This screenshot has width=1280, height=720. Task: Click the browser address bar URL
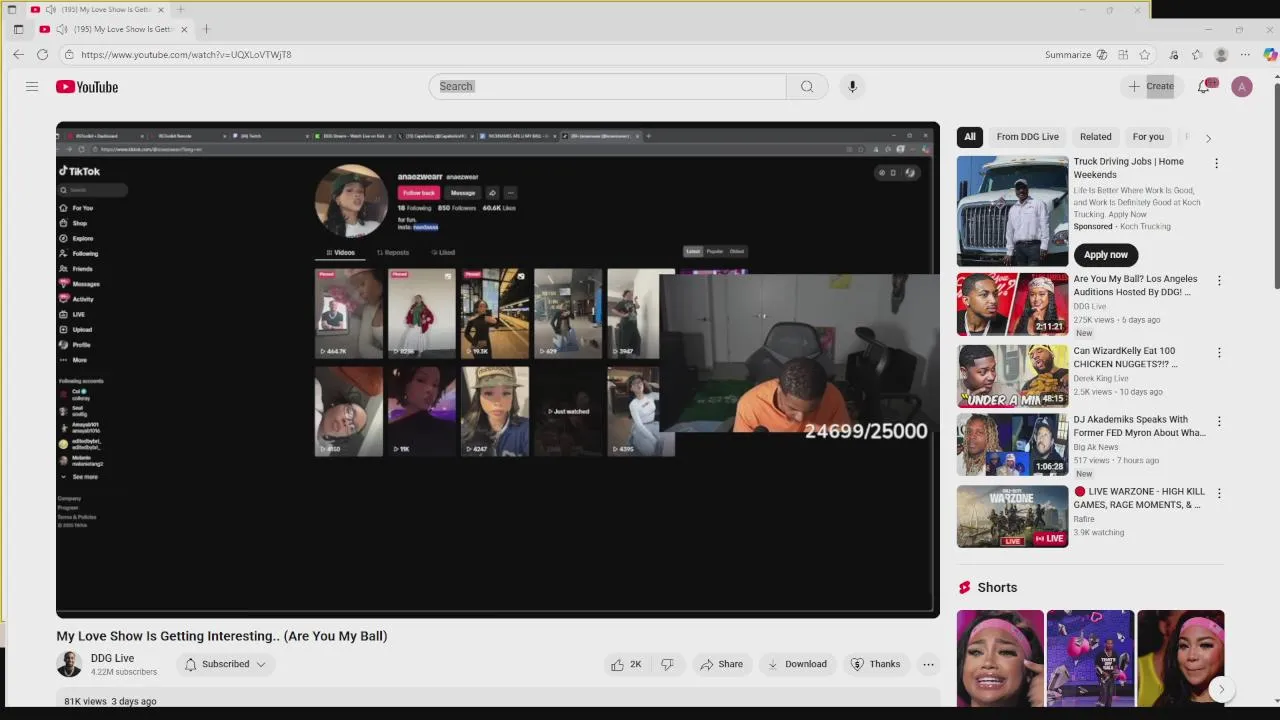[186, 55]
